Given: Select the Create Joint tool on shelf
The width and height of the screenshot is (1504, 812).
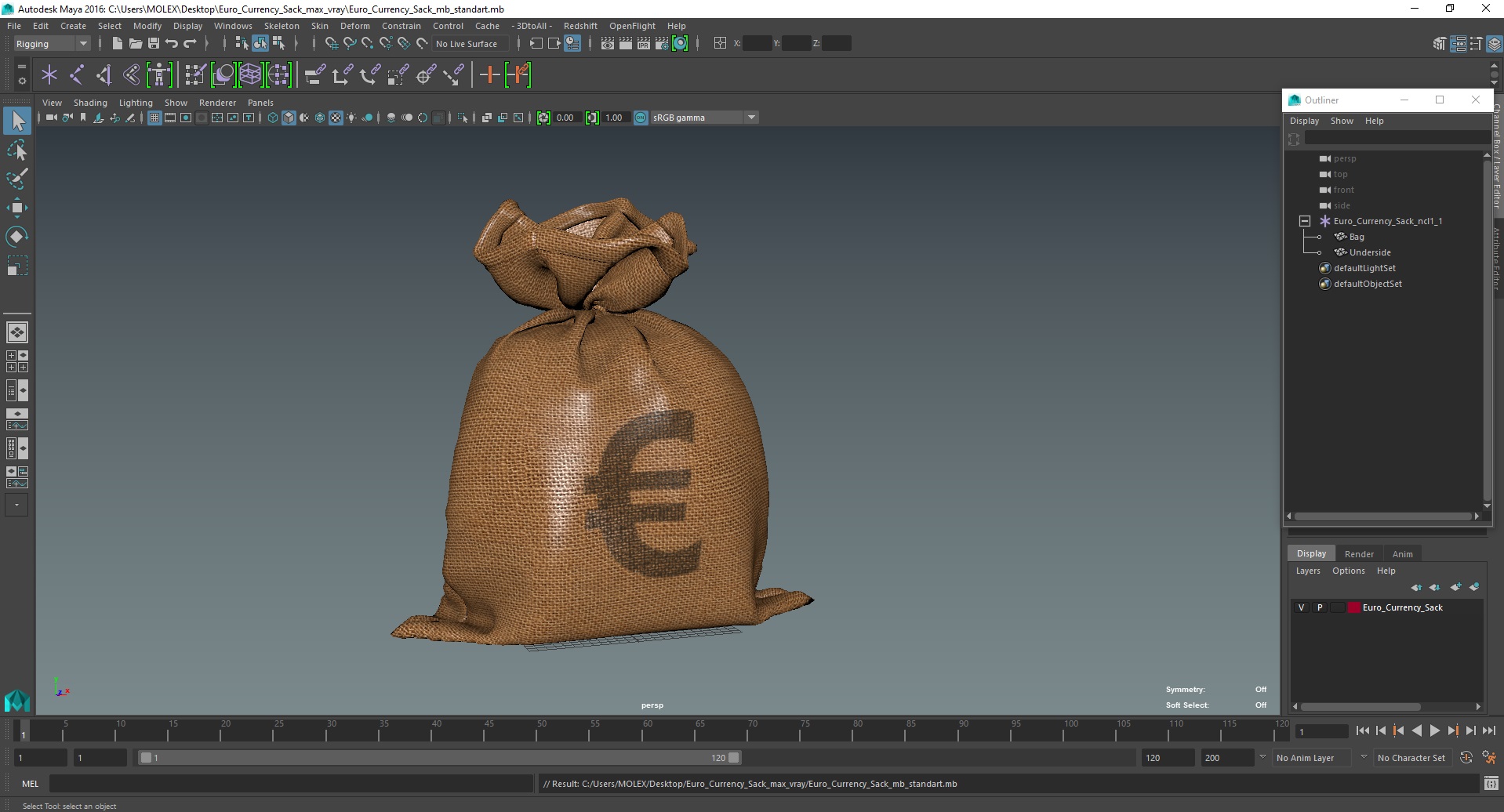Looking at the screenshot, I should [x=77, y=75].
